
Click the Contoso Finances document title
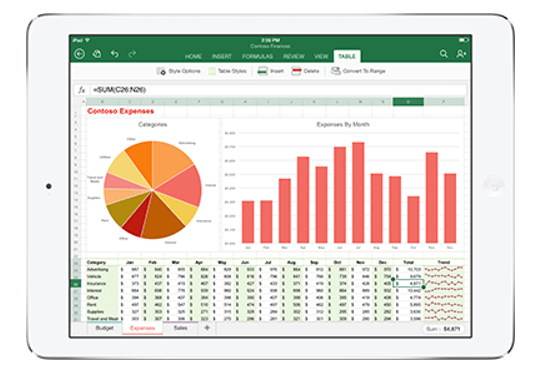pos(270,46)
